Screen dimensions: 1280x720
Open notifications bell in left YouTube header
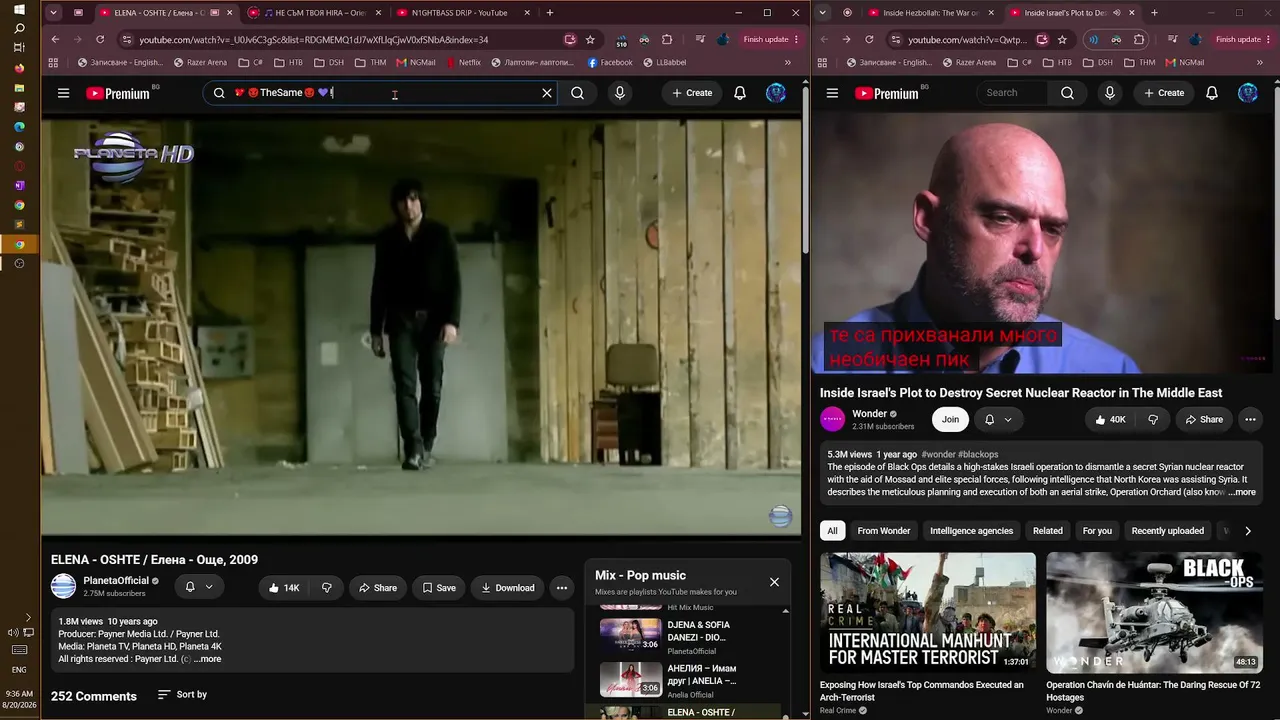tap(740, 93)
